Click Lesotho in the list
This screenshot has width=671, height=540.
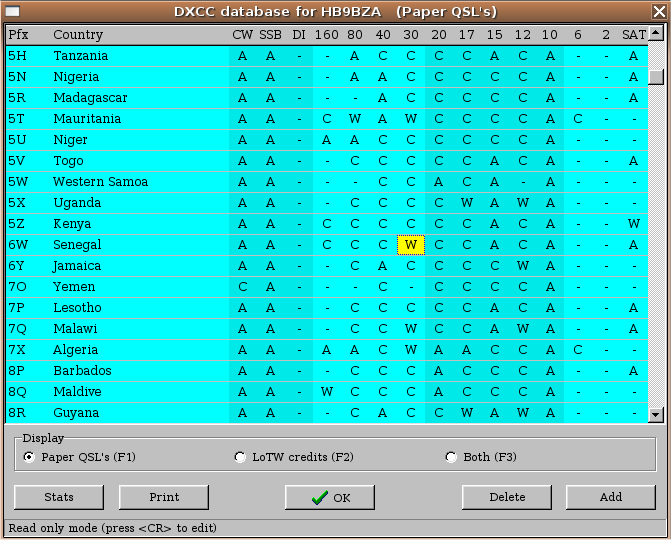click(77, 307)
